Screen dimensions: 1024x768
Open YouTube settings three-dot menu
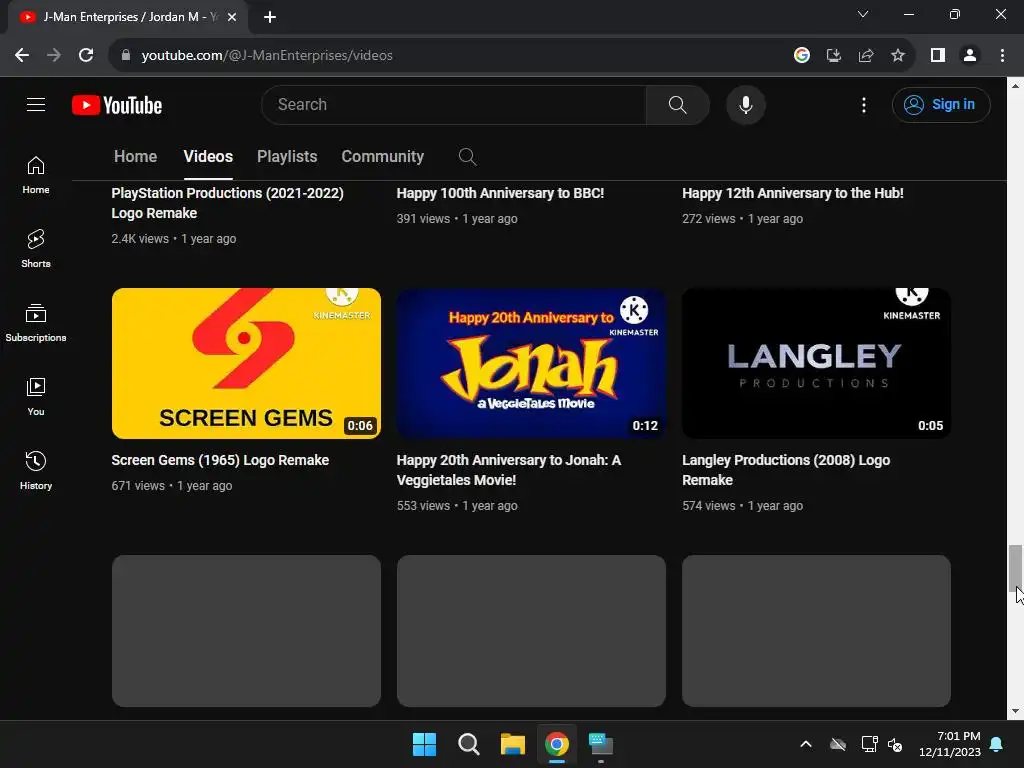pyautogui.click(x=863, y=104)
